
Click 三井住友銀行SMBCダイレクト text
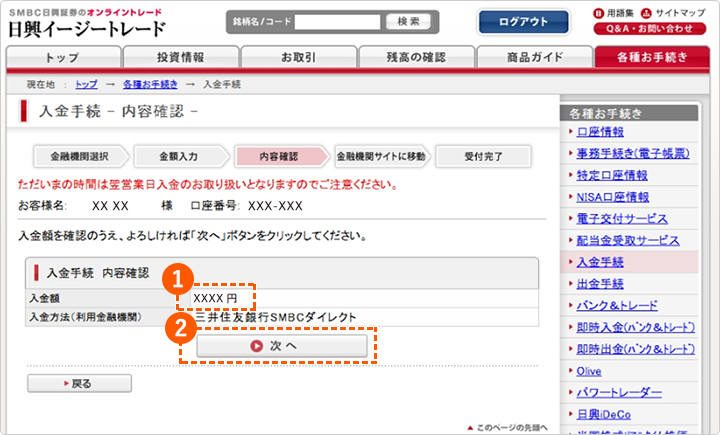(x=276, y=317)
